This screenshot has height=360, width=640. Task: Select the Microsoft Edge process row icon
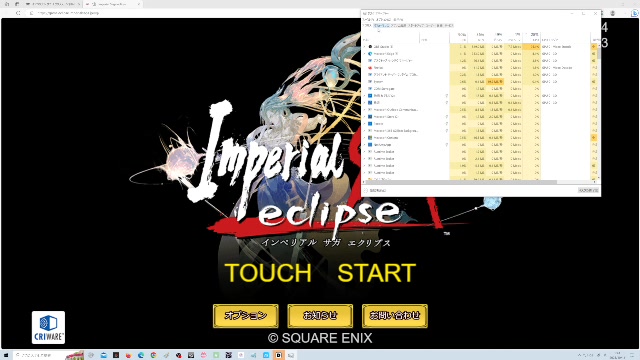pyautogui.click(x=370, y=53)
